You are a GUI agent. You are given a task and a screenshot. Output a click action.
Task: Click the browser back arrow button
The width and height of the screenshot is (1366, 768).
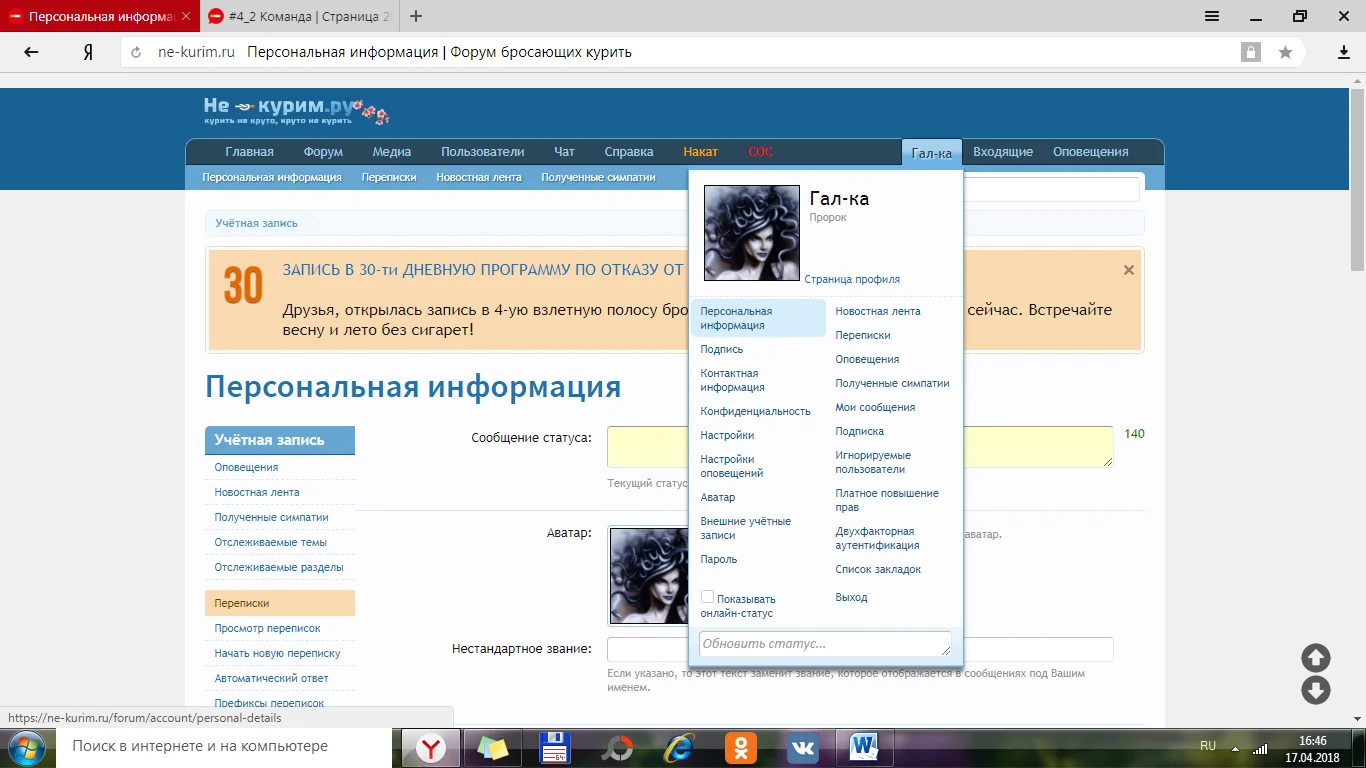click(31, 52)
